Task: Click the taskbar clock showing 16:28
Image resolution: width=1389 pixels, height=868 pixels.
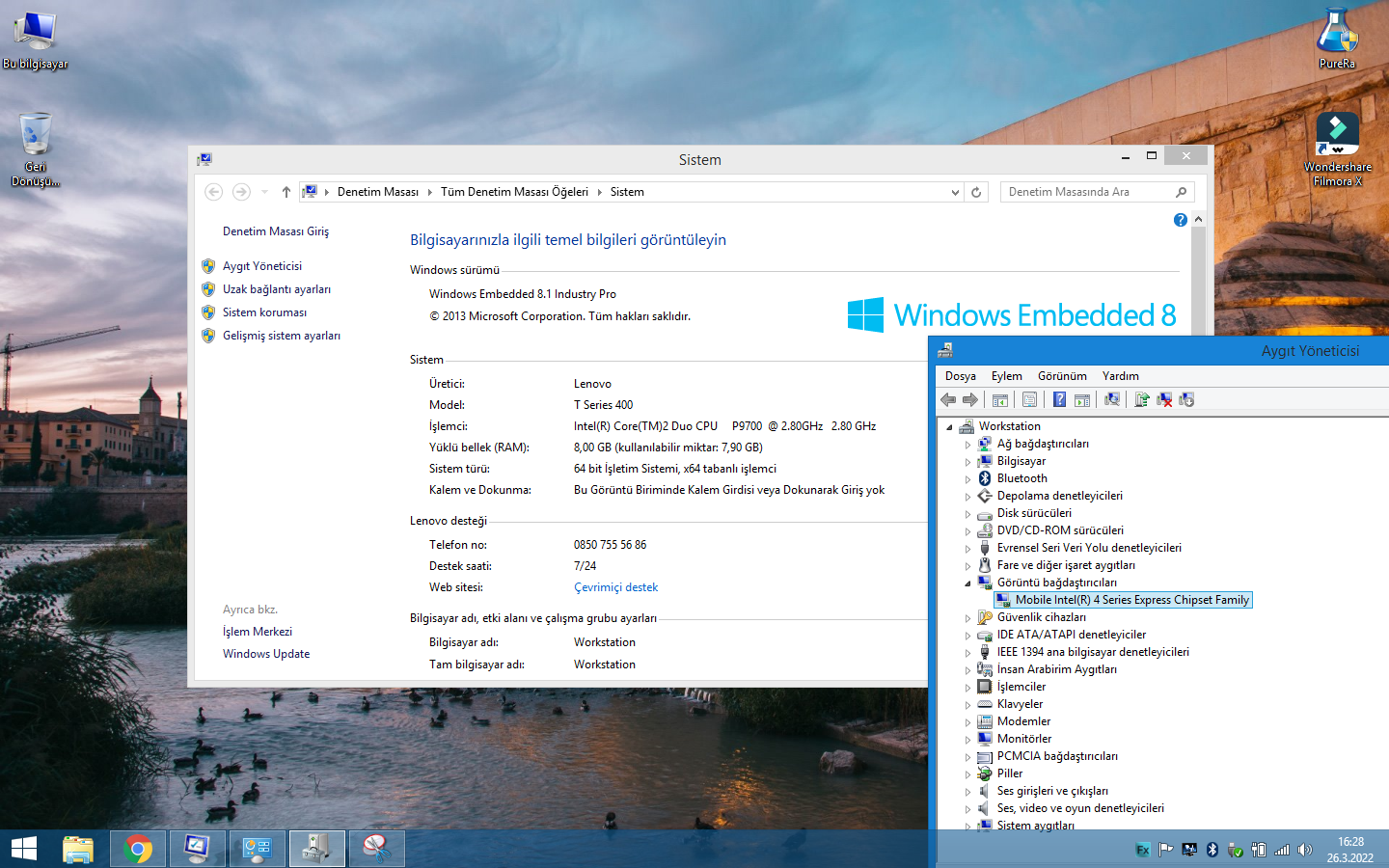Action: coord(1350,850)
